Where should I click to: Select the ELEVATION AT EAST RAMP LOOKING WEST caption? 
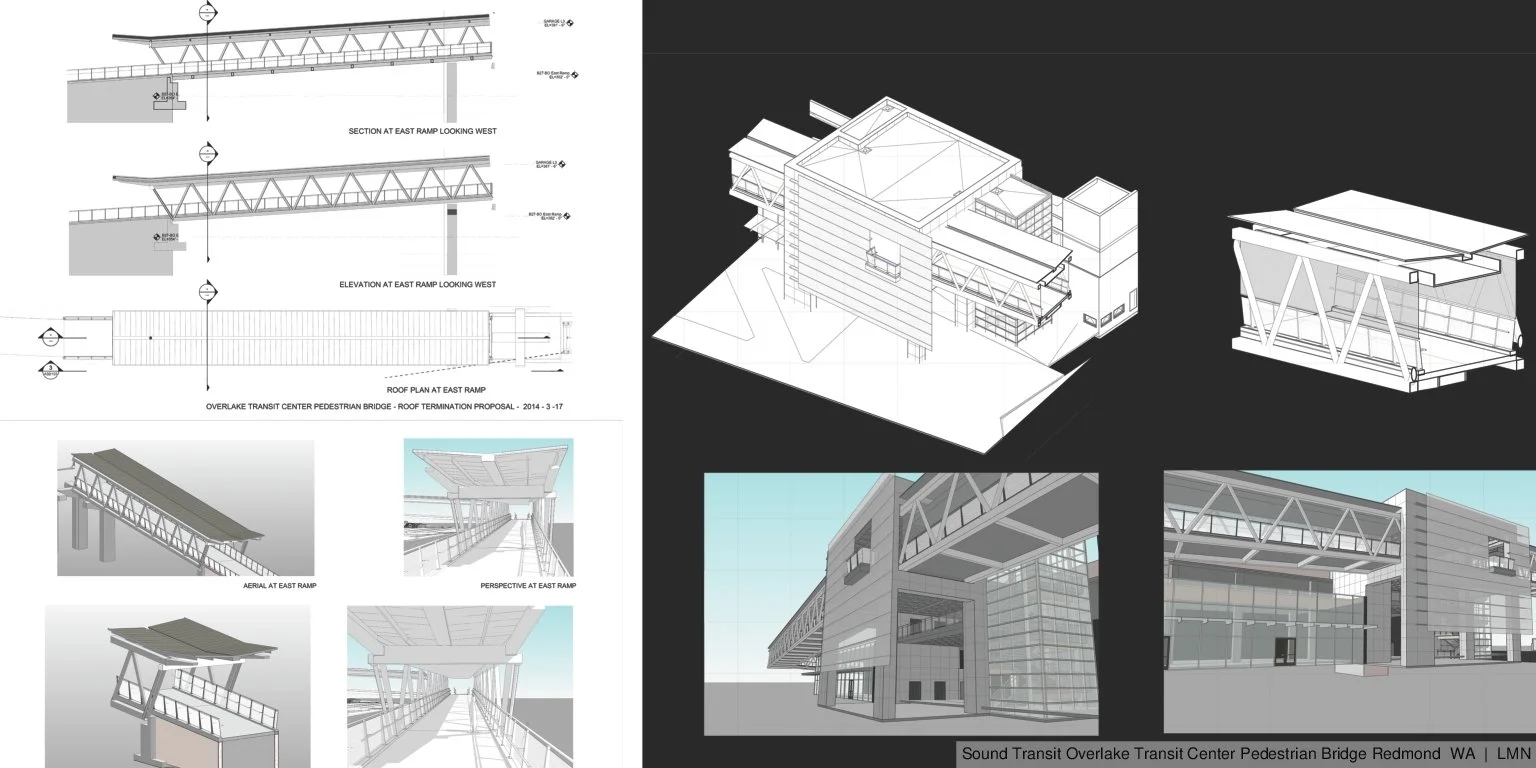click(417, 283)
